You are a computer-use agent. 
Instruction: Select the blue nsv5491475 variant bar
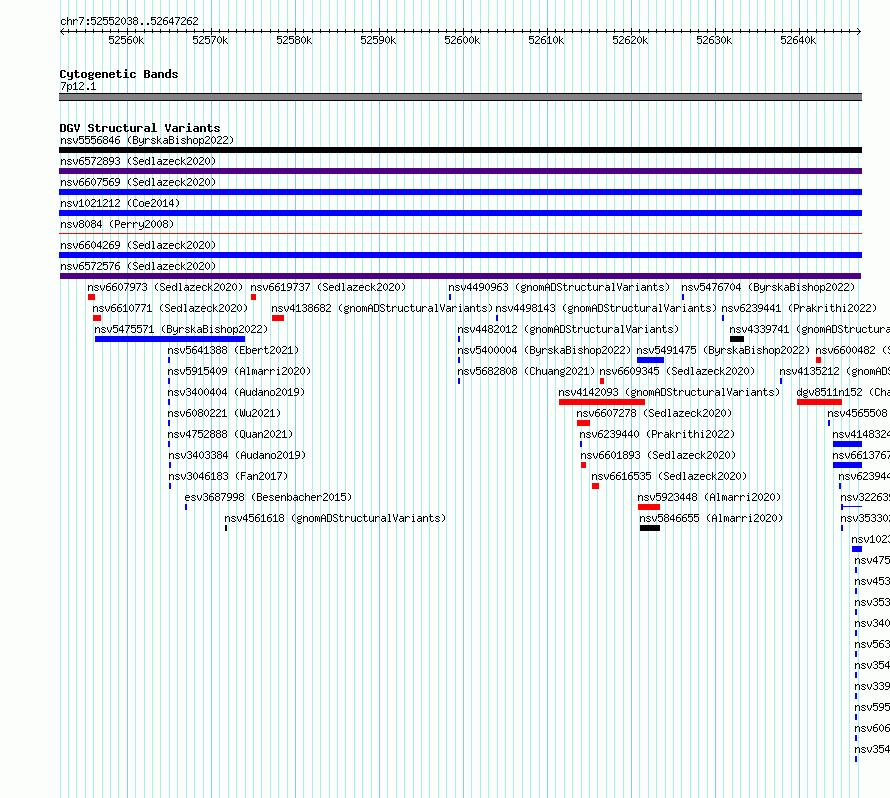650,360
